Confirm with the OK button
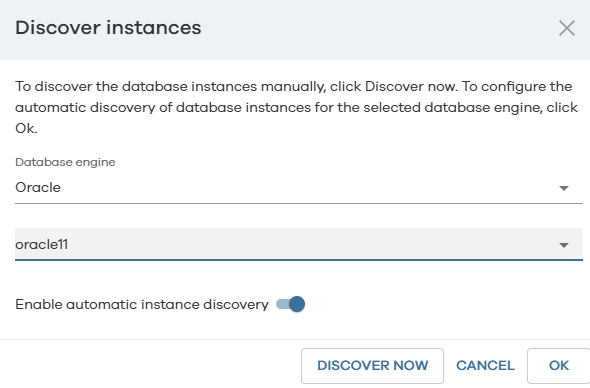 pos(559,365)
